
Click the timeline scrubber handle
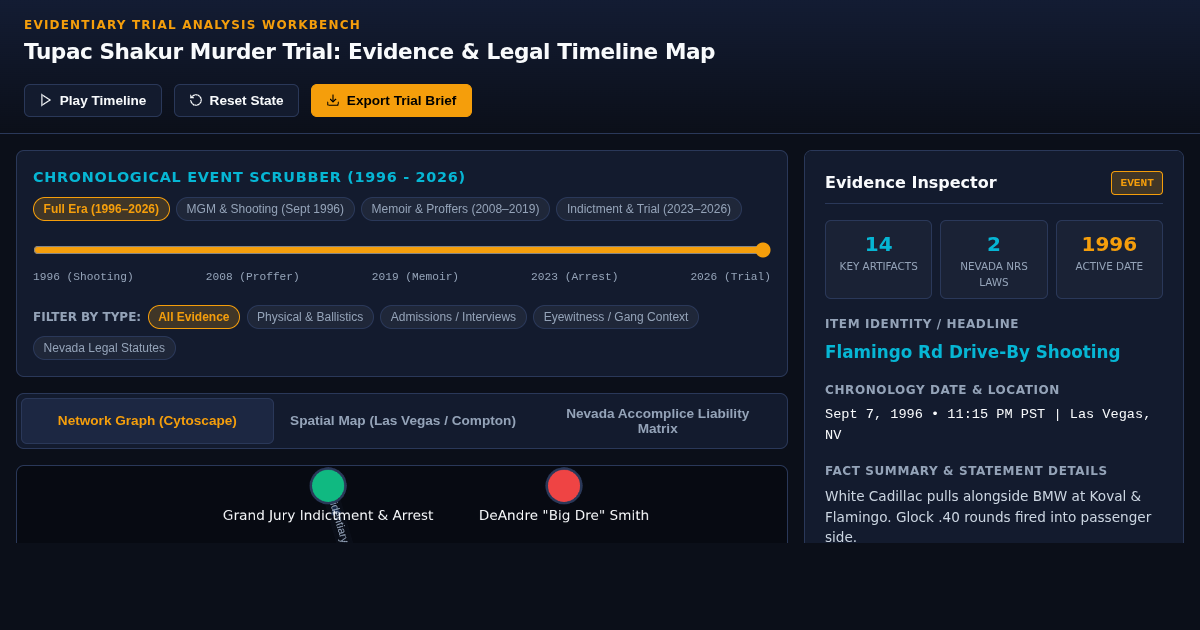point(763,250)
